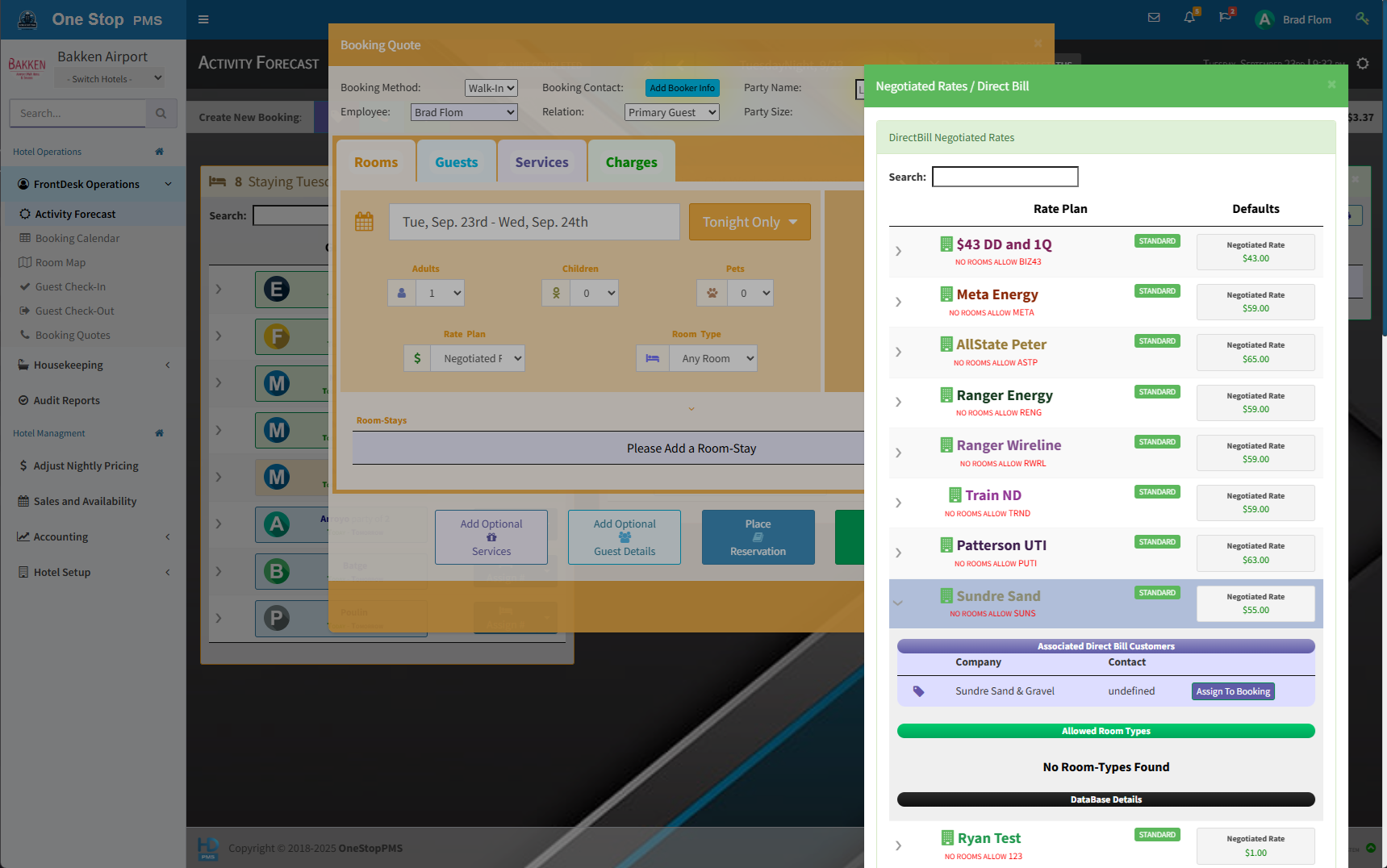Click the Add Booker Info button
The height and width of the screenshot is (868, 1387).
[x=682, y=88]
